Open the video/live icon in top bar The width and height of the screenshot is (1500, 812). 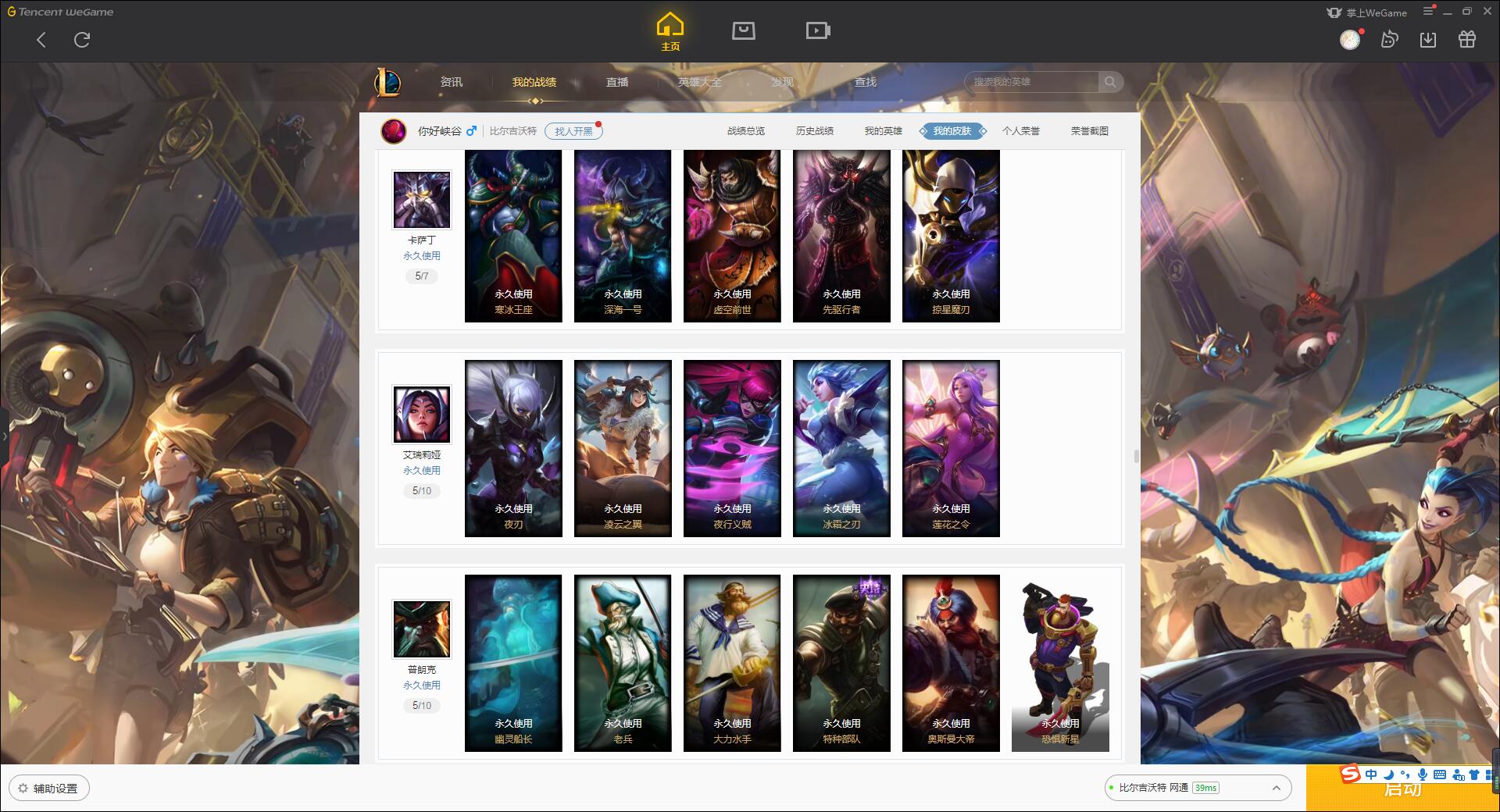pyautogui.click(x=818, y=30)
